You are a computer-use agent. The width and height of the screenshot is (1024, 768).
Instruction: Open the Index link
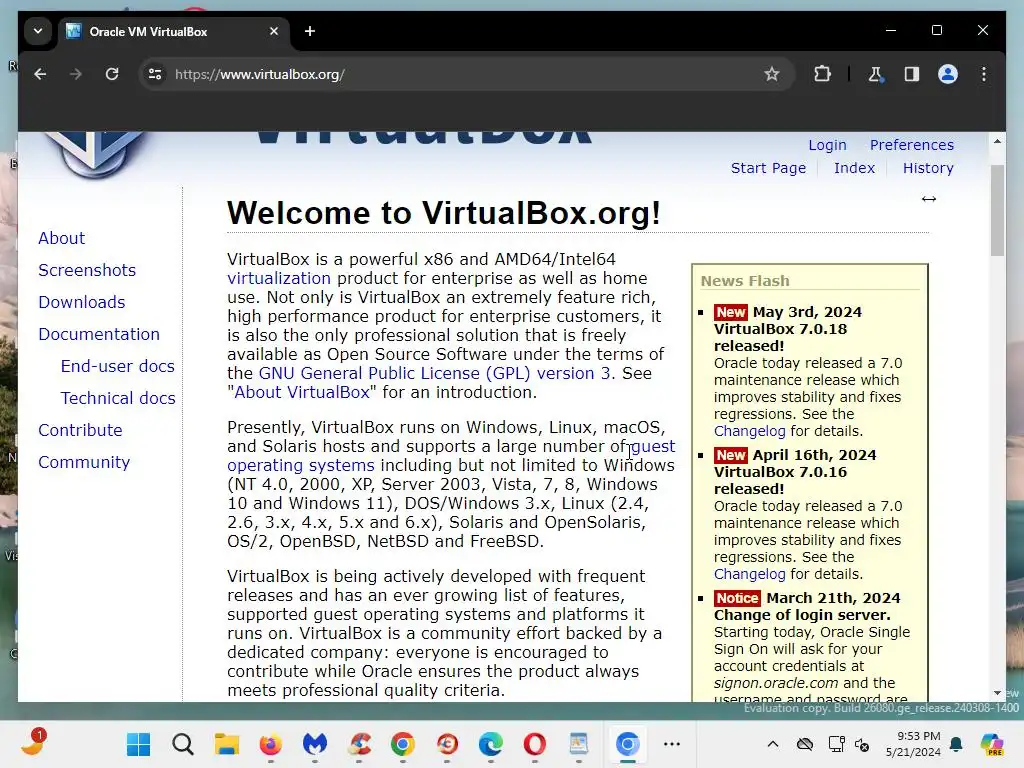click(x=854, y=168)
